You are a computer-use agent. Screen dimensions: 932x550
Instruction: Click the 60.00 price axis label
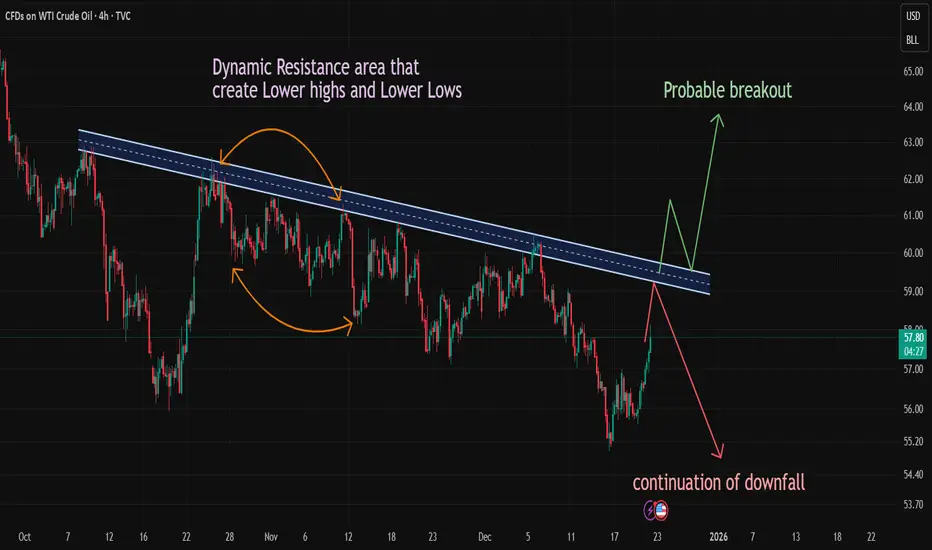[913, 253]
